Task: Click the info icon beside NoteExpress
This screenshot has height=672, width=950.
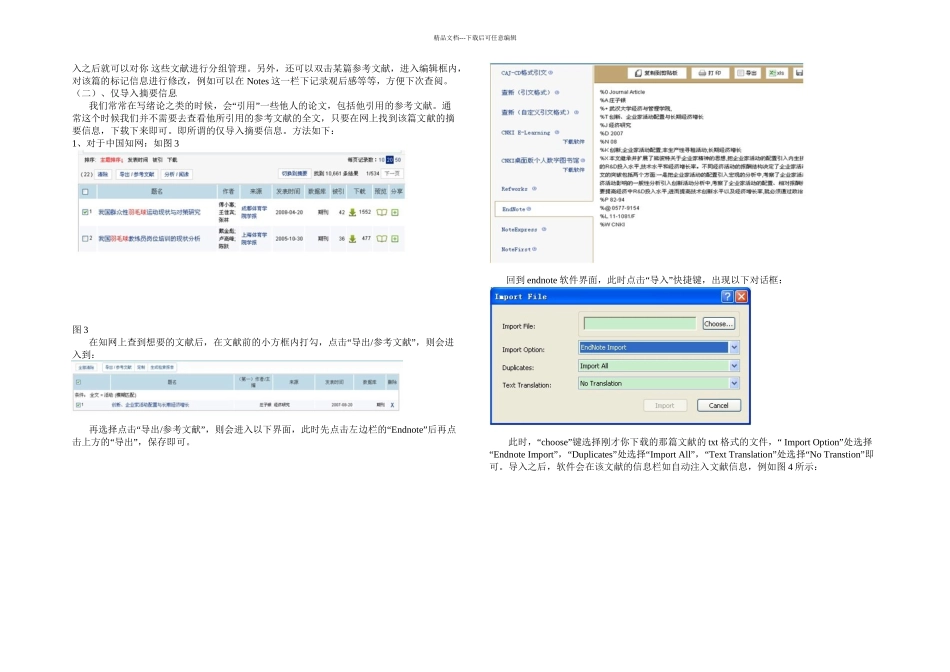Action: click(x=544, y=229)
